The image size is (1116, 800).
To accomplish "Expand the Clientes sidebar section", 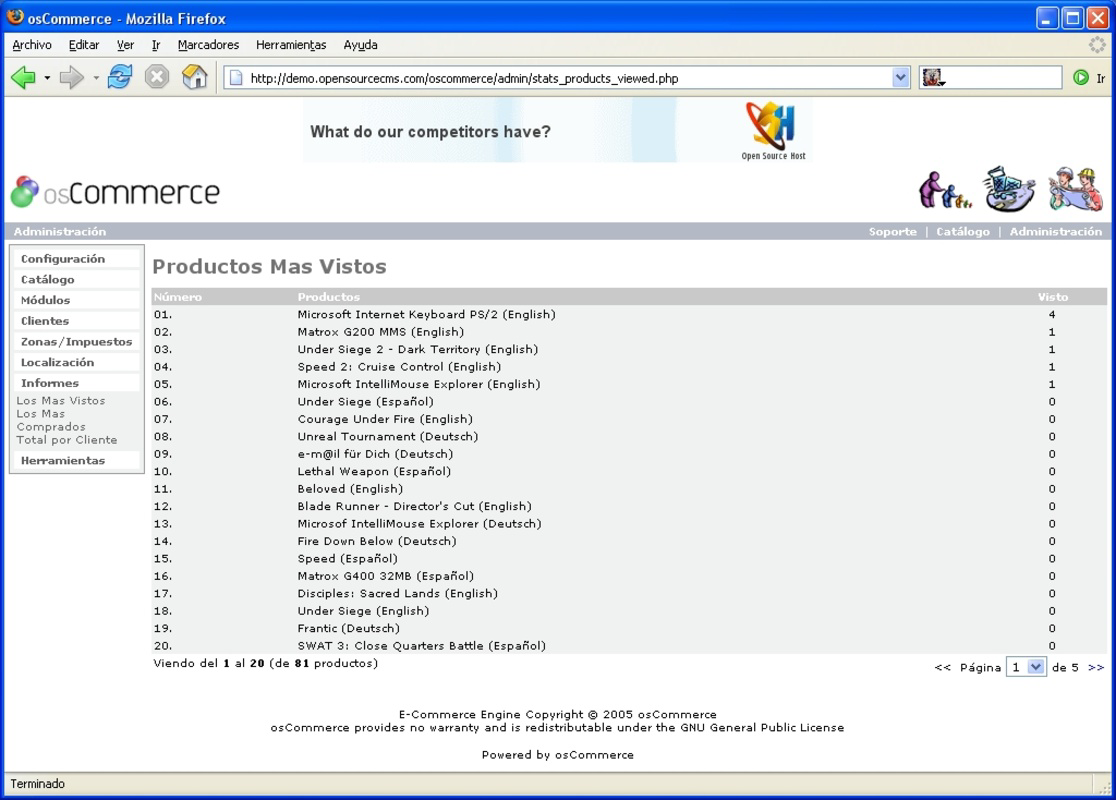I will coord(76,320).
